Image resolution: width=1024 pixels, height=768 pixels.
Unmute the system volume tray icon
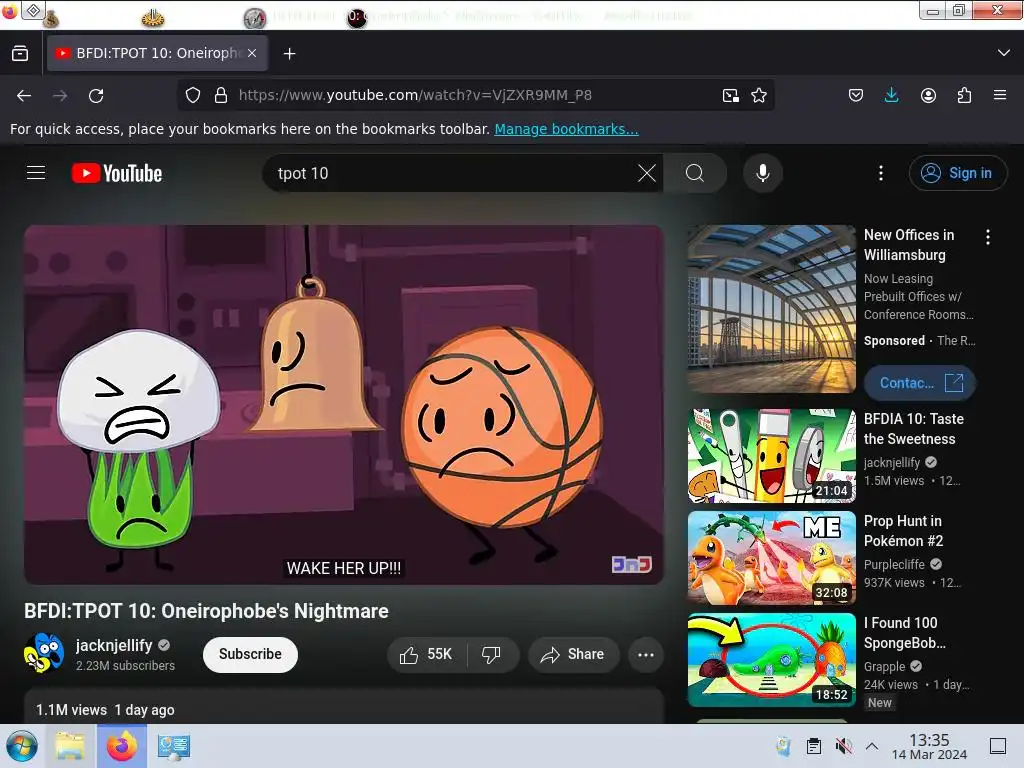click(844, 746)
